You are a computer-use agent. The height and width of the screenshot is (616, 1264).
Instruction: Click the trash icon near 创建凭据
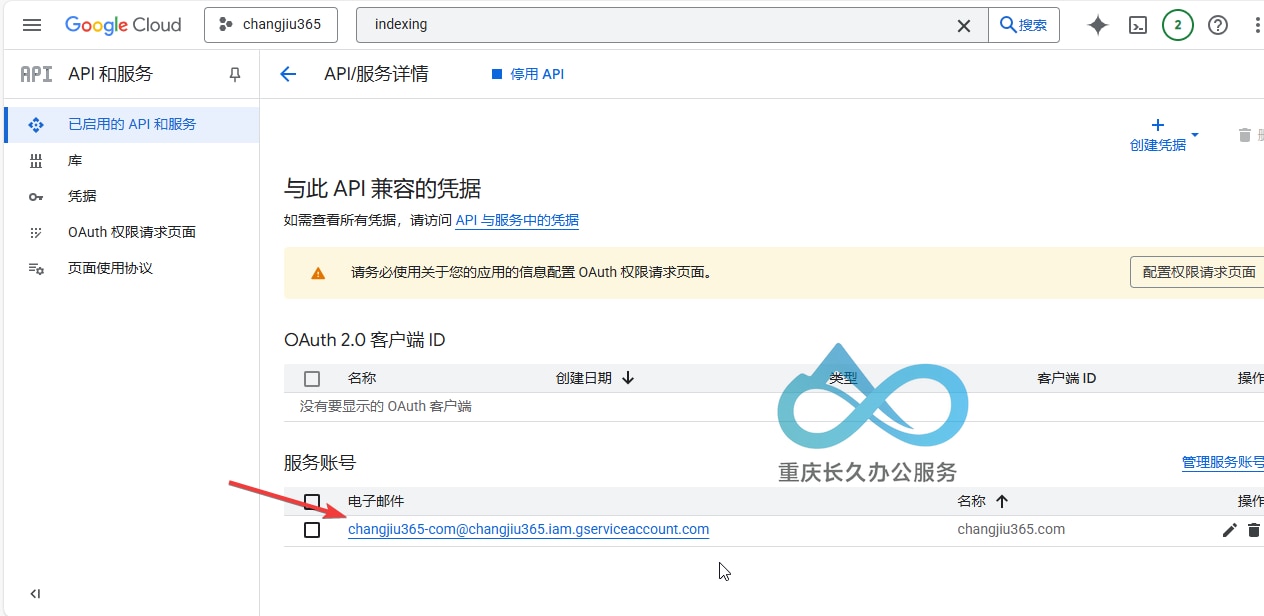click(x=1245, y=135)
